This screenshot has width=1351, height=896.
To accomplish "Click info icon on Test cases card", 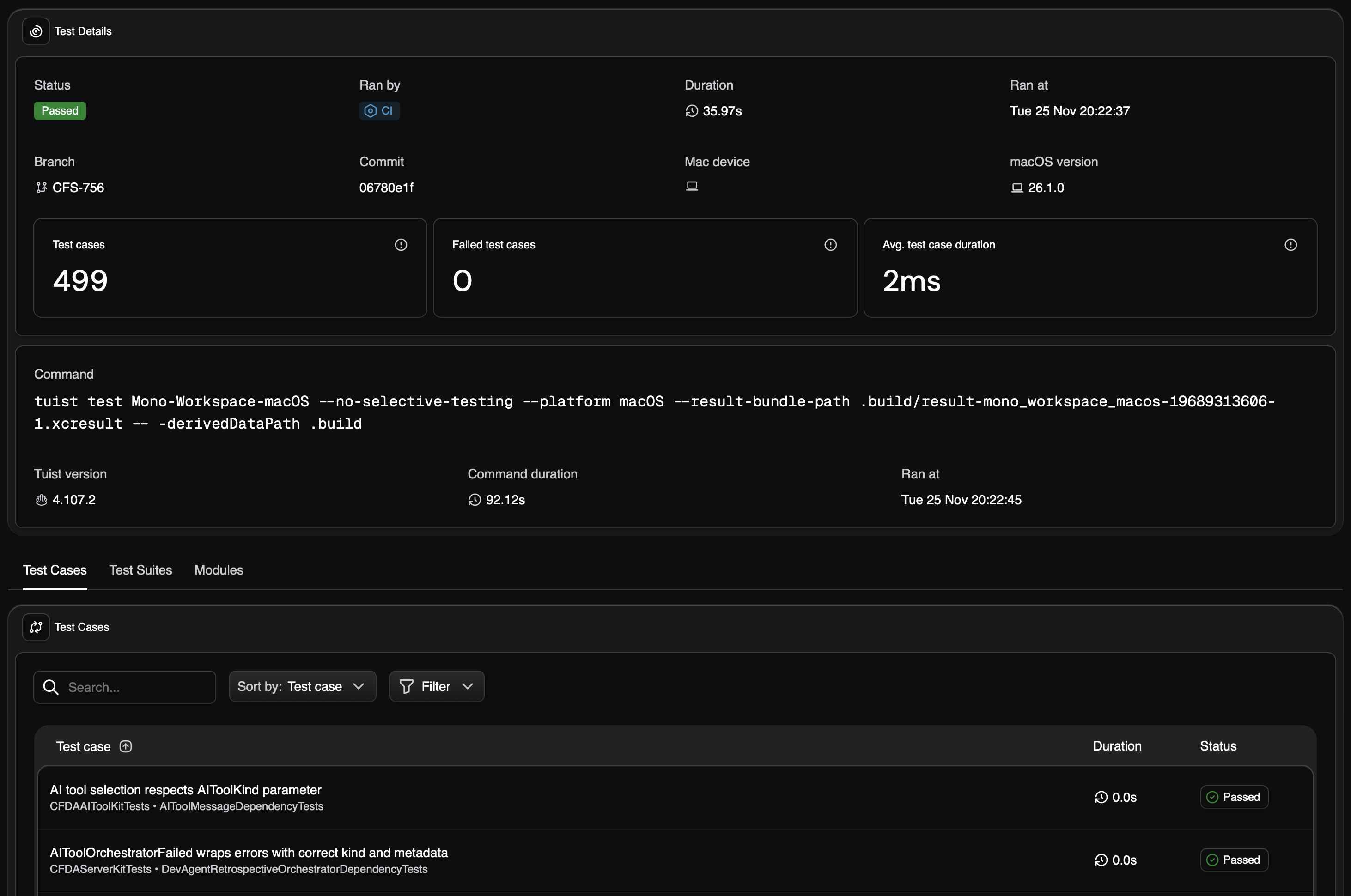I will tap(401, 245).
